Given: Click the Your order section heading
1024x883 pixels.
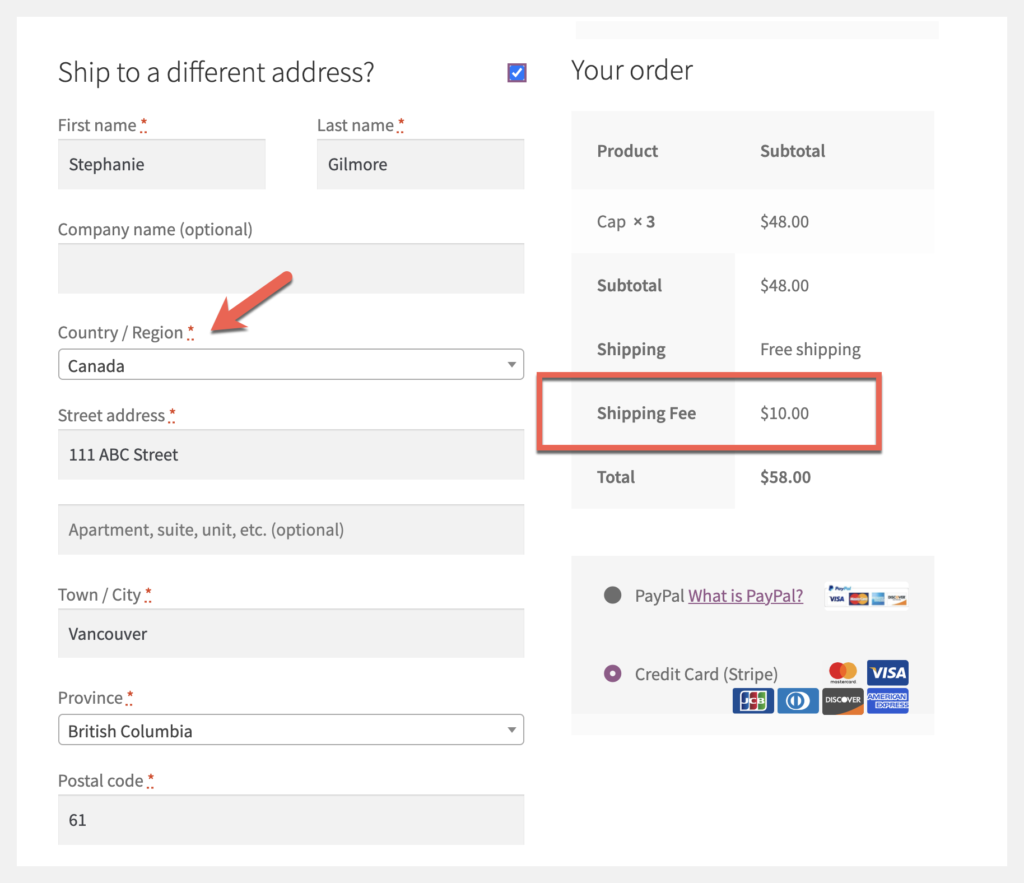Looking at the screenshot, I should pyautogui.click(x=632, y=70).
